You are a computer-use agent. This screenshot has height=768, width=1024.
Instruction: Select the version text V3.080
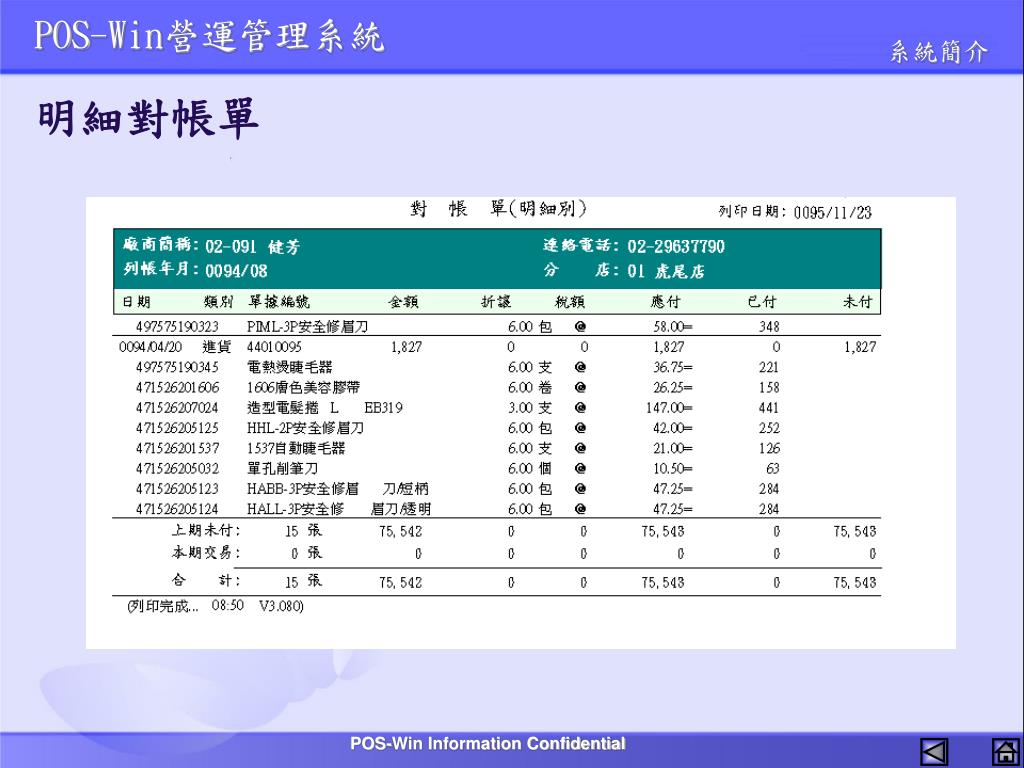[281, 606]
